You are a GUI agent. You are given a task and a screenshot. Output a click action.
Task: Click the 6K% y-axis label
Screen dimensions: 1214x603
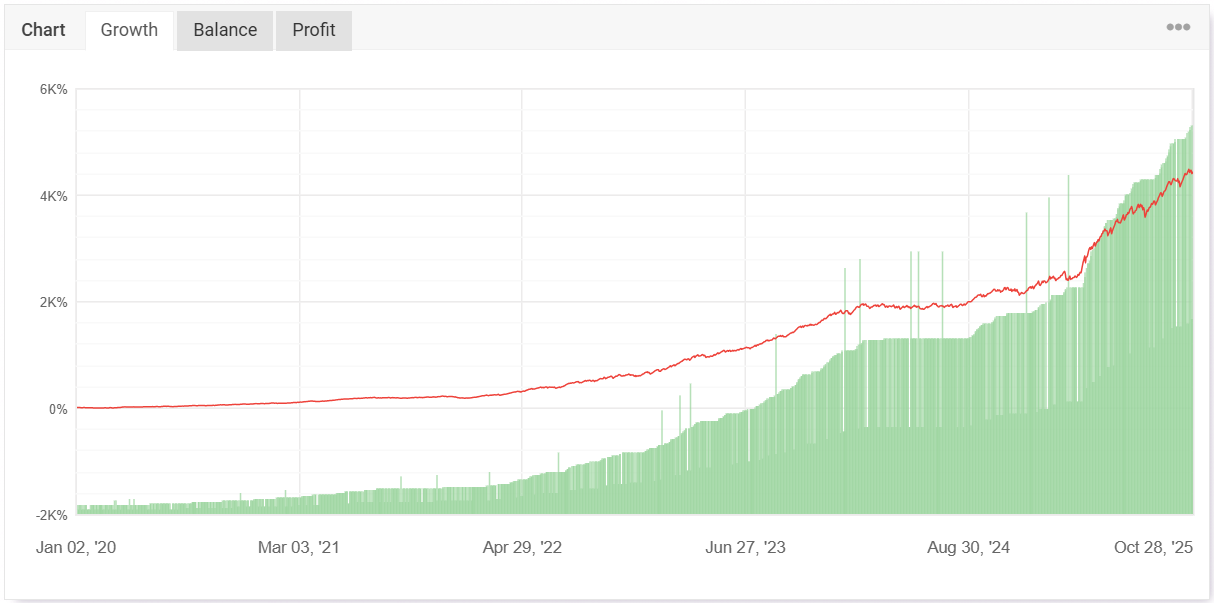53,90
